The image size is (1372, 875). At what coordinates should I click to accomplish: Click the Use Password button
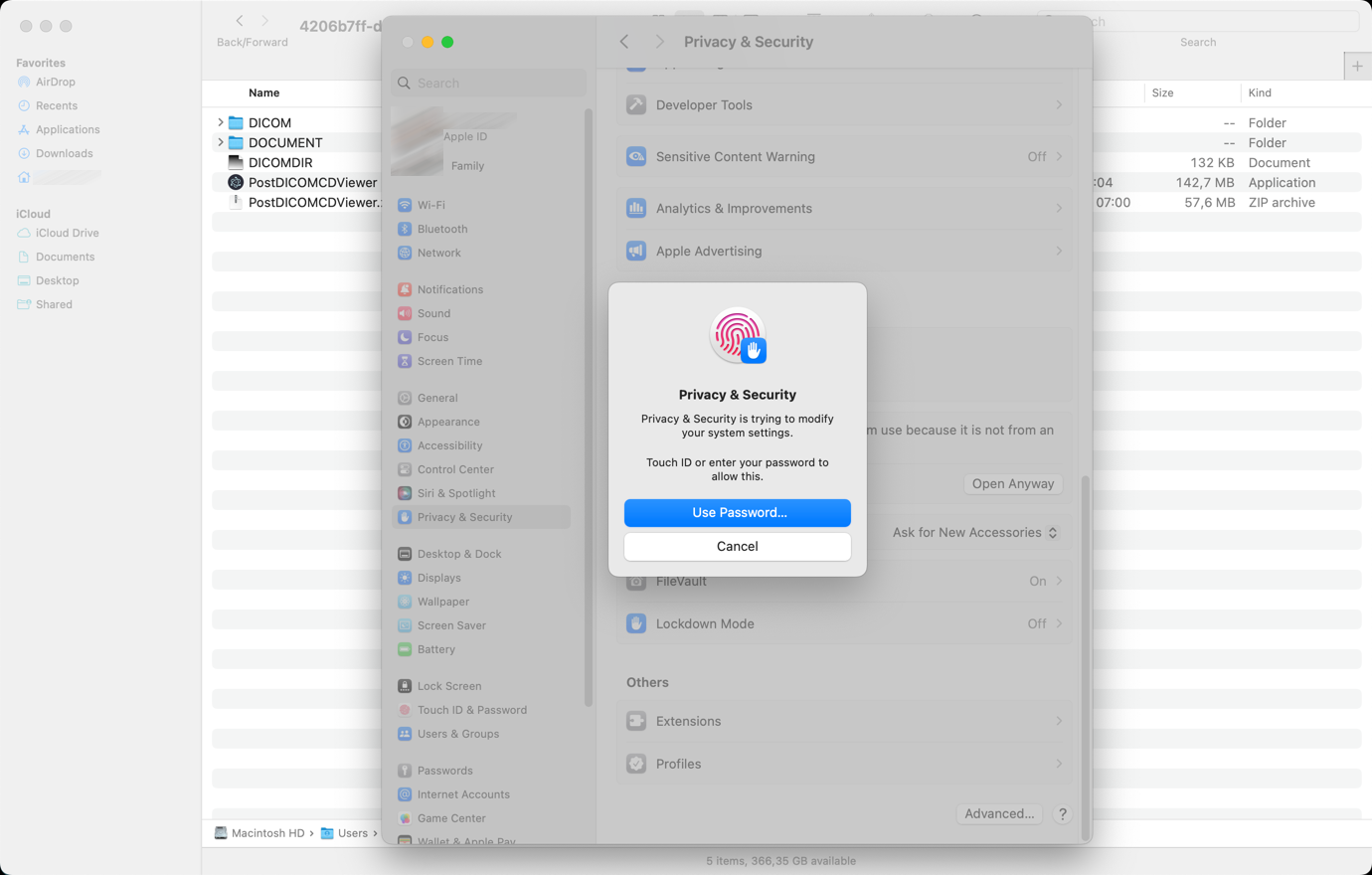[737, 512]
